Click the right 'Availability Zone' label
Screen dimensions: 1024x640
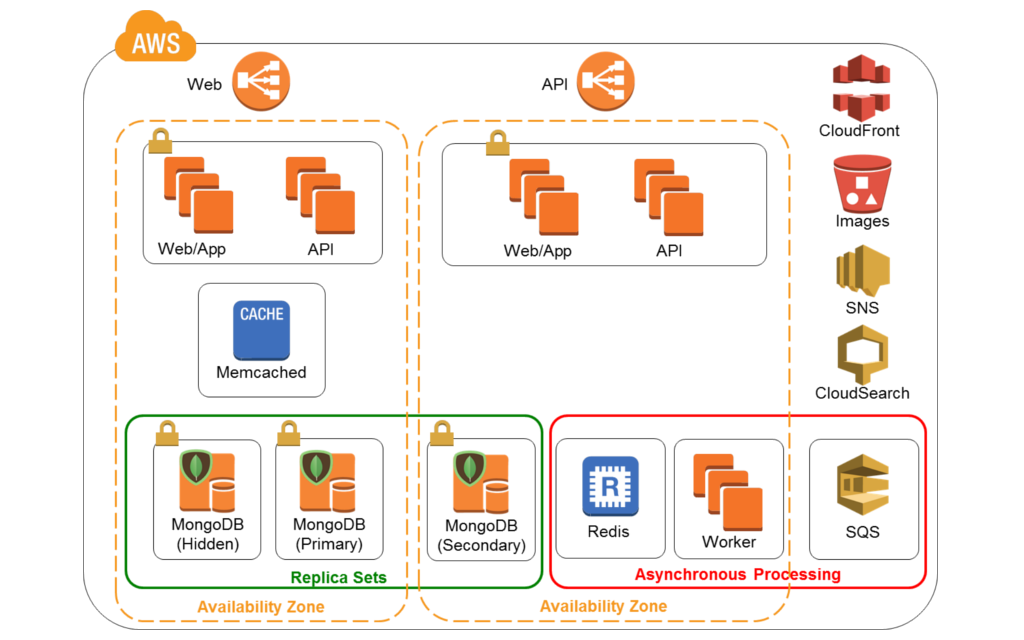[603, 606]
